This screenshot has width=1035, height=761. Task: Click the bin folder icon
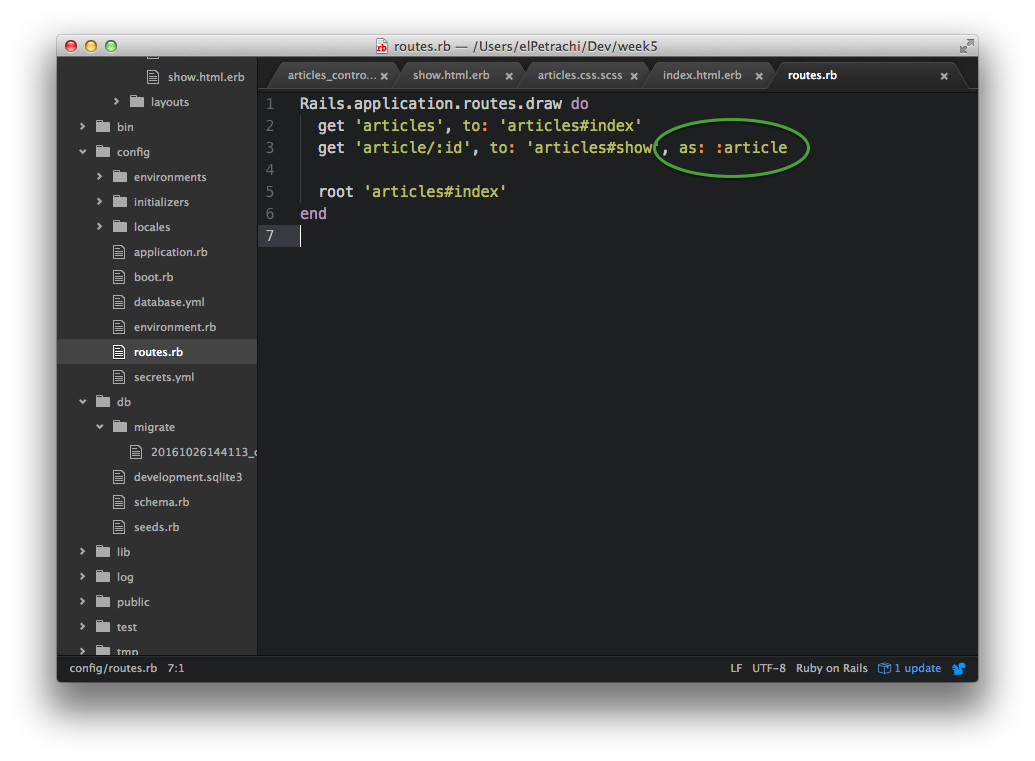point(103,126)
